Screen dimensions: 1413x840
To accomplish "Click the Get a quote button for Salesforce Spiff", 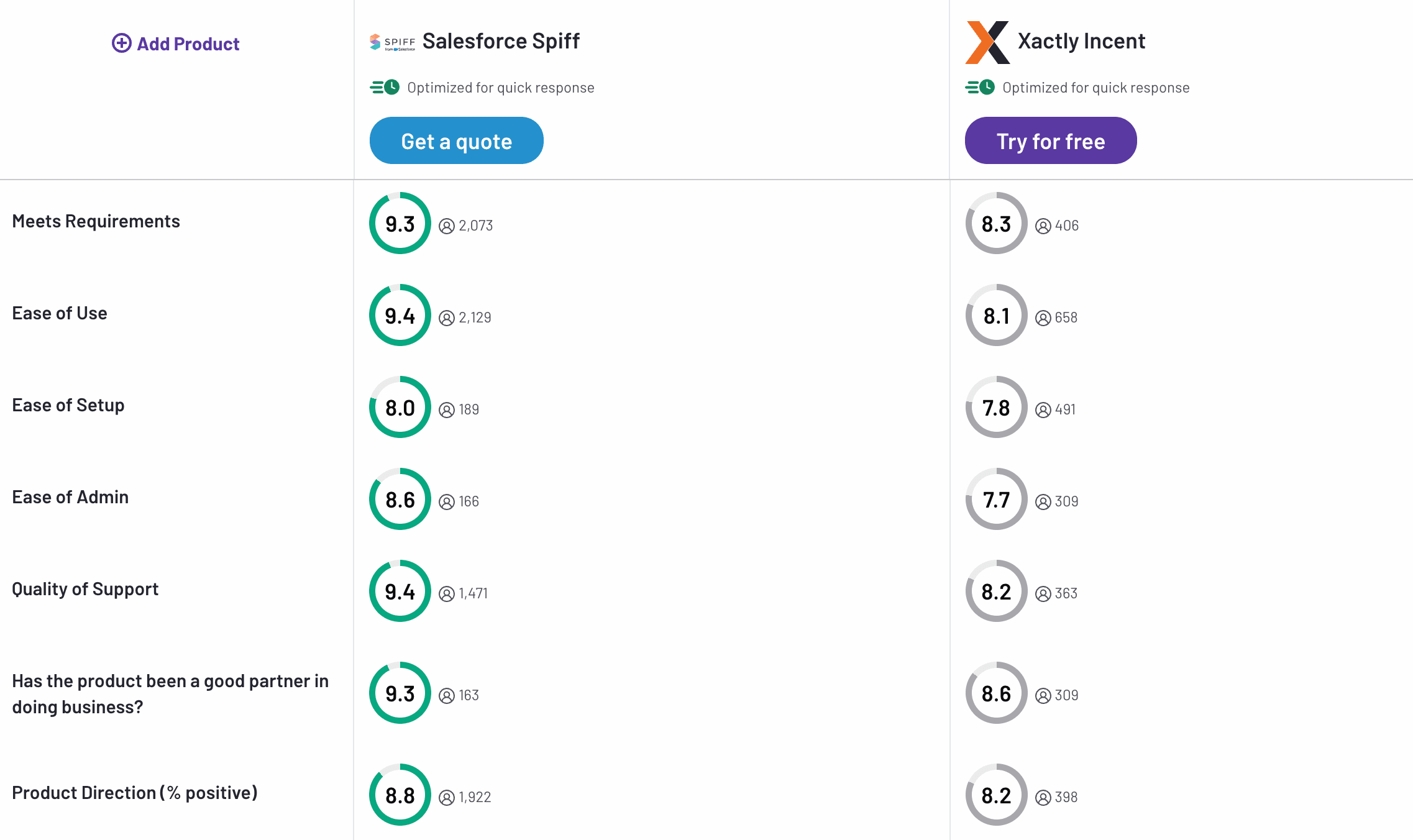I will coord(456,140).
